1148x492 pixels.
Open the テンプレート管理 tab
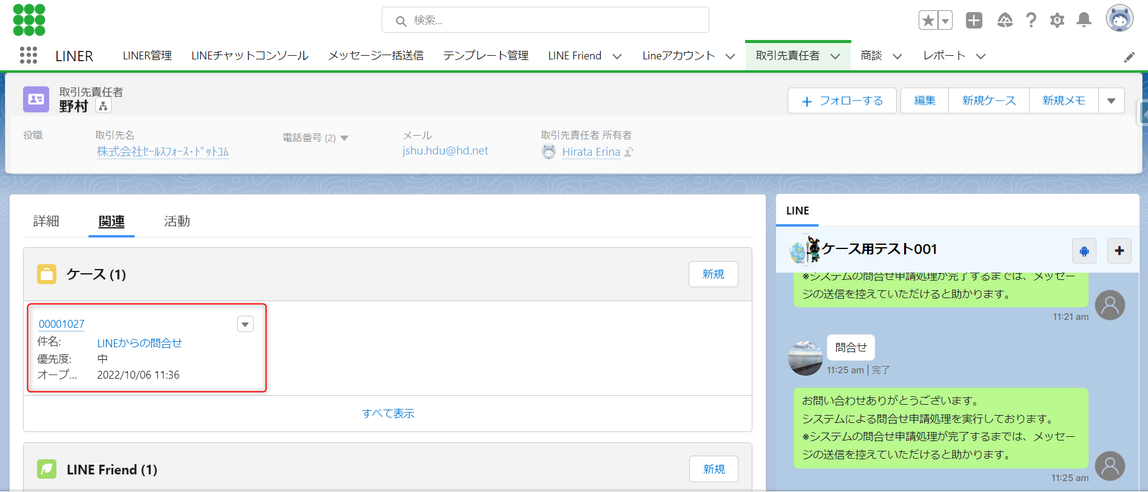click(485, 56)
